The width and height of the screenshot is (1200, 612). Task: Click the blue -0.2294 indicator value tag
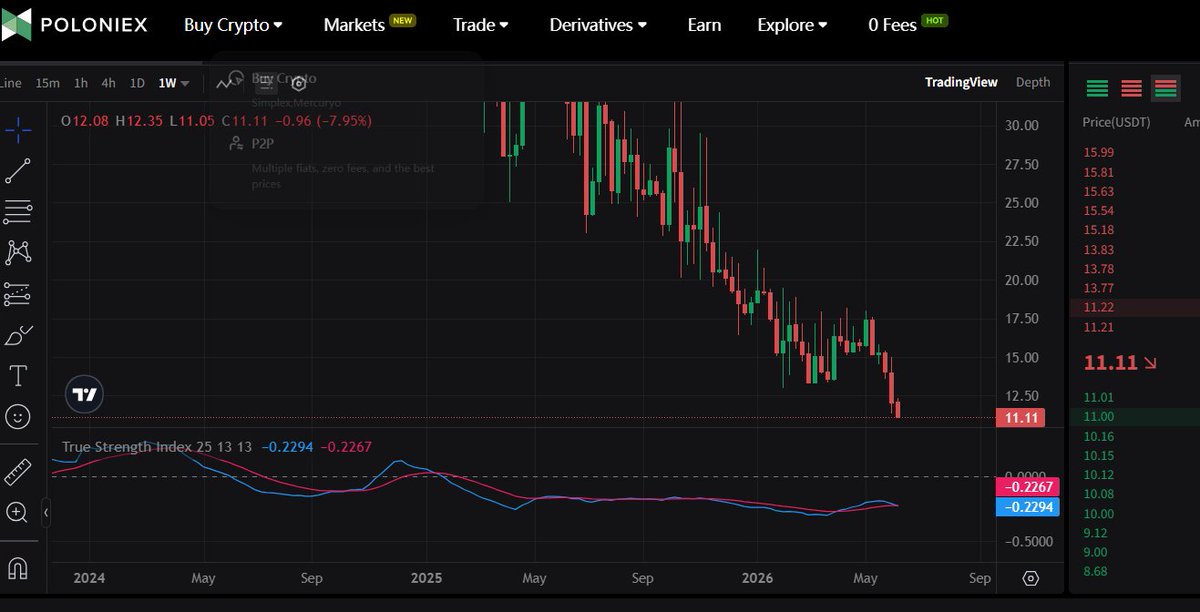1027,507
